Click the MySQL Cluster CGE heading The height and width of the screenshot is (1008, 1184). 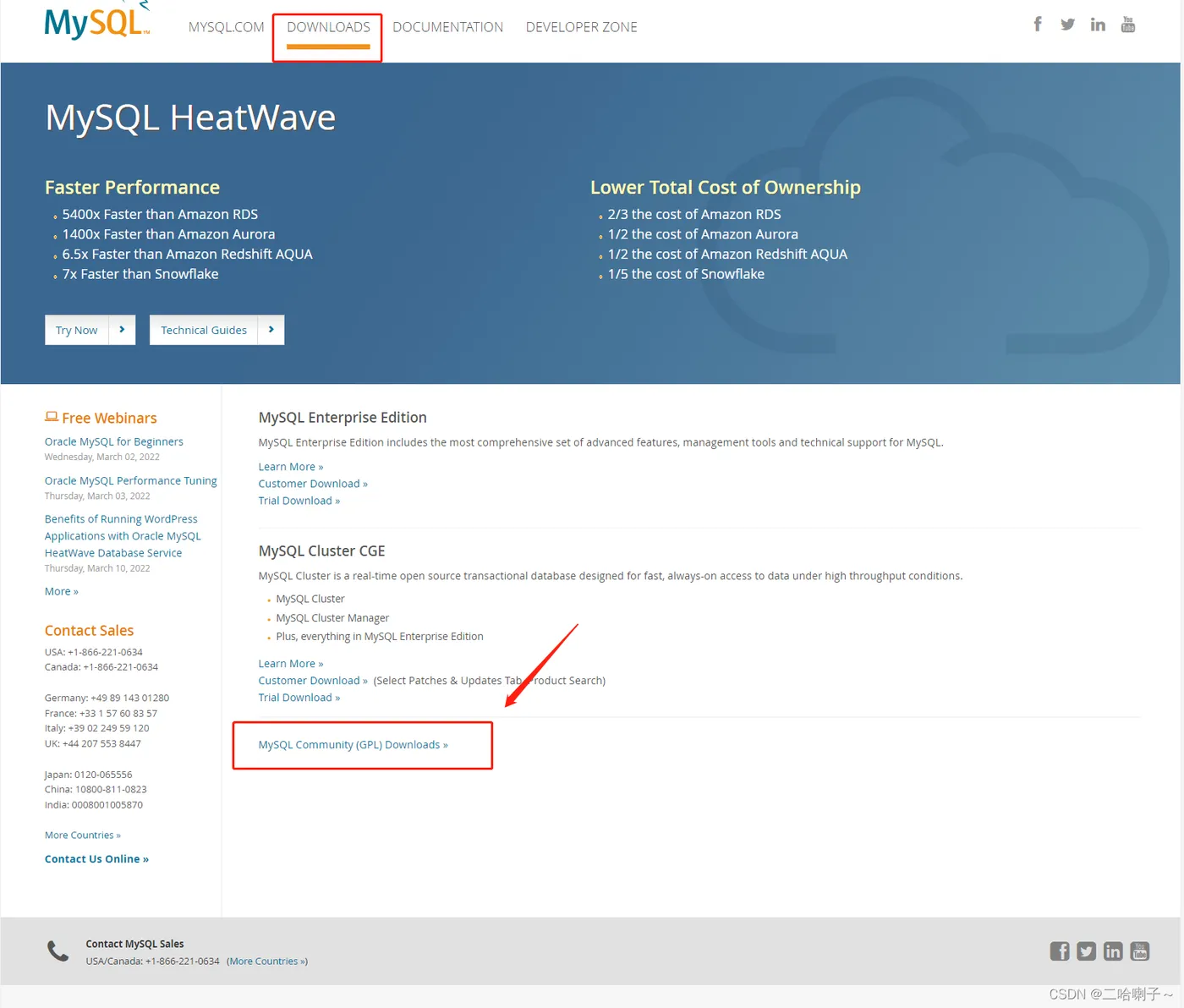(321, 551)
